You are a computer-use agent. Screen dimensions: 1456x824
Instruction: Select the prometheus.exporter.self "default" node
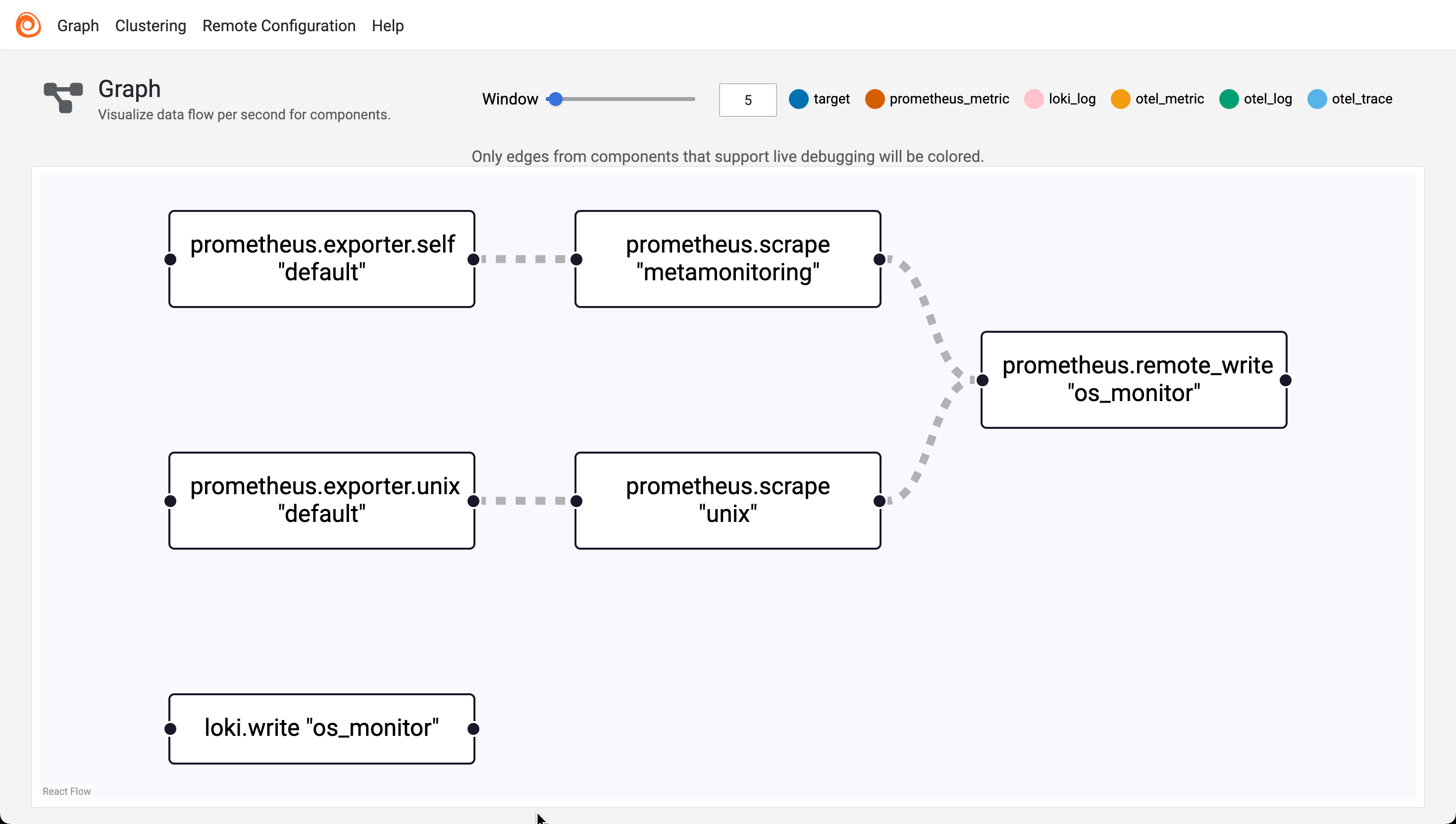click(x=321, y=258)
